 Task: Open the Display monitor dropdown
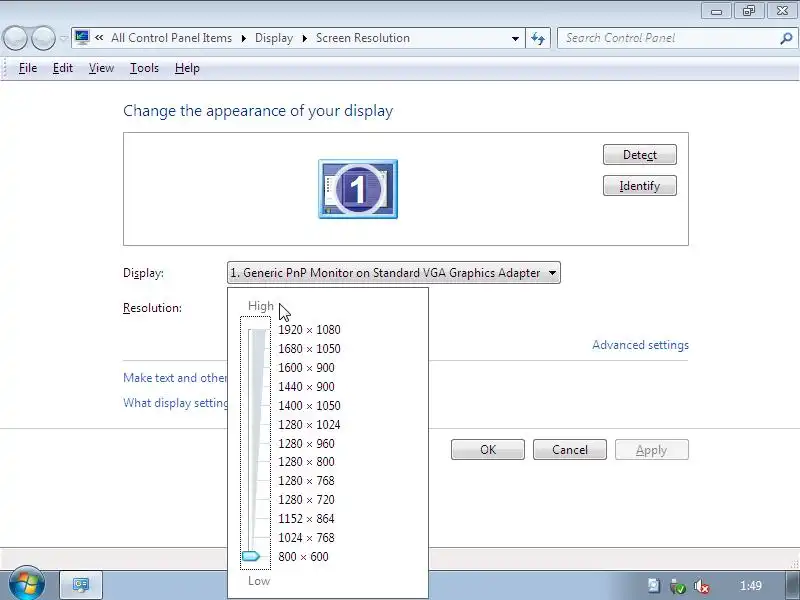[393, 273]
